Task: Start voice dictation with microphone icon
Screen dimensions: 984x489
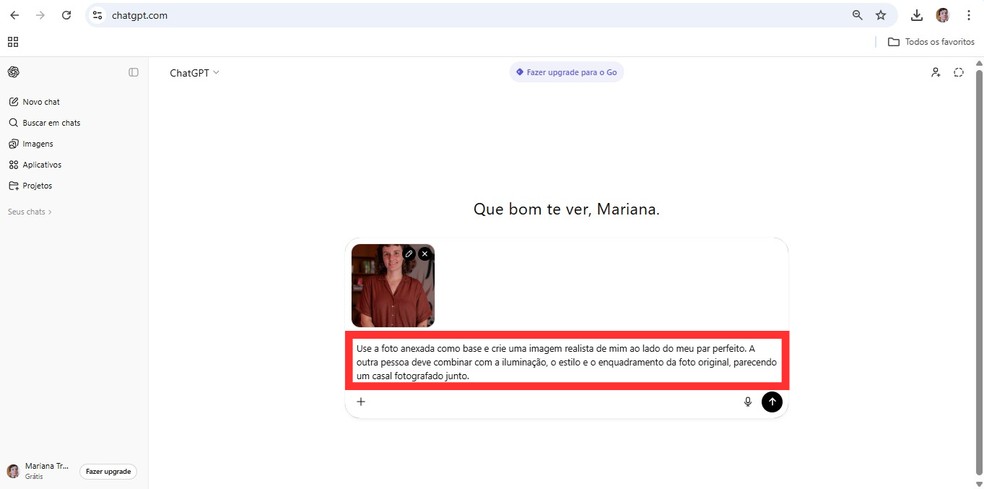Action: [747, 402]
